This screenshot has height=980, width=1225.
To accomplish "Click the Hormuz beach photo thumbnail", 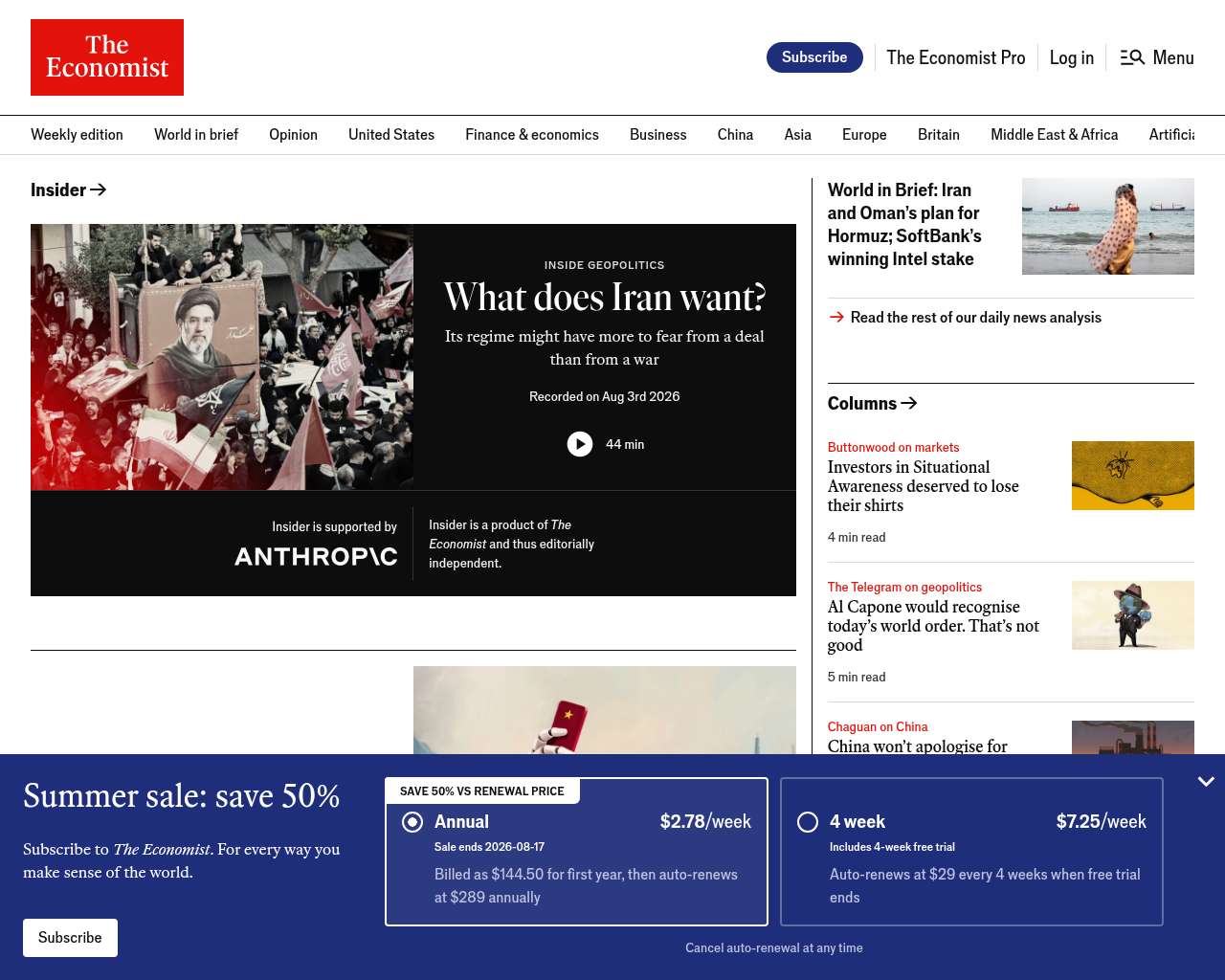I will [1108, 226].
